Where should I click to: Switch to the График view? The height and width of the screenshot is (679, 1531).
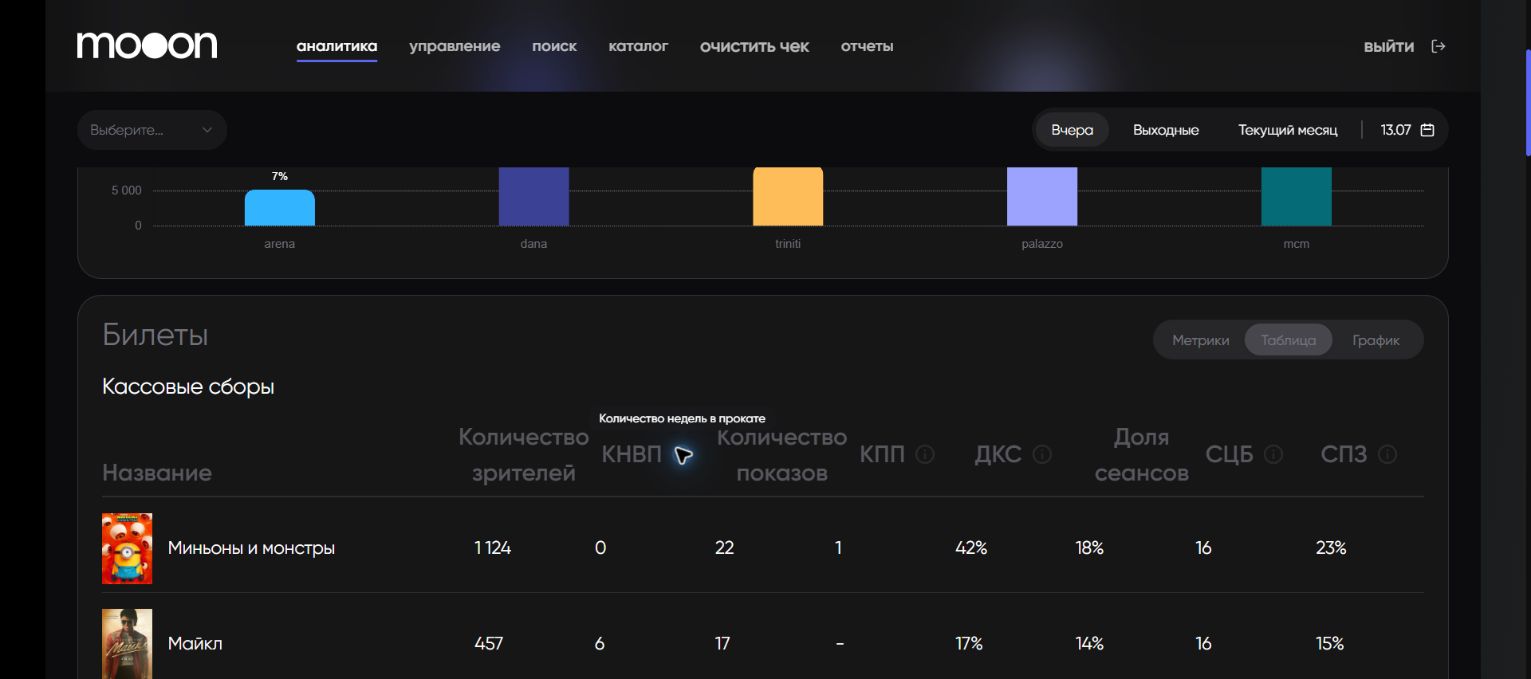coord(1376,340)
